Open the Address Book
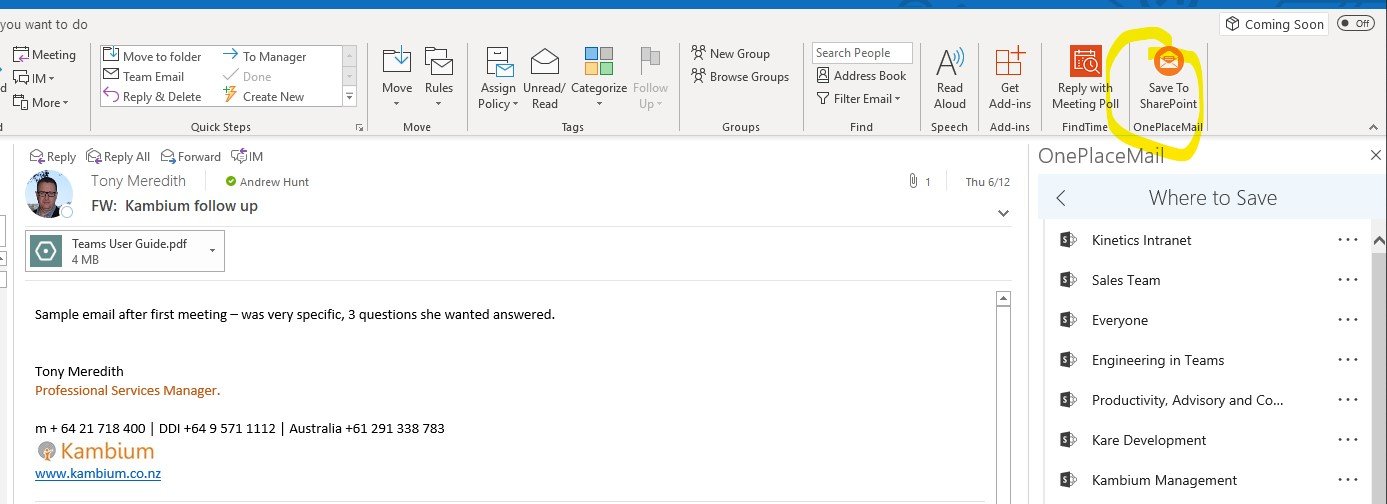 pyautogui.click(x=861, y=76)
